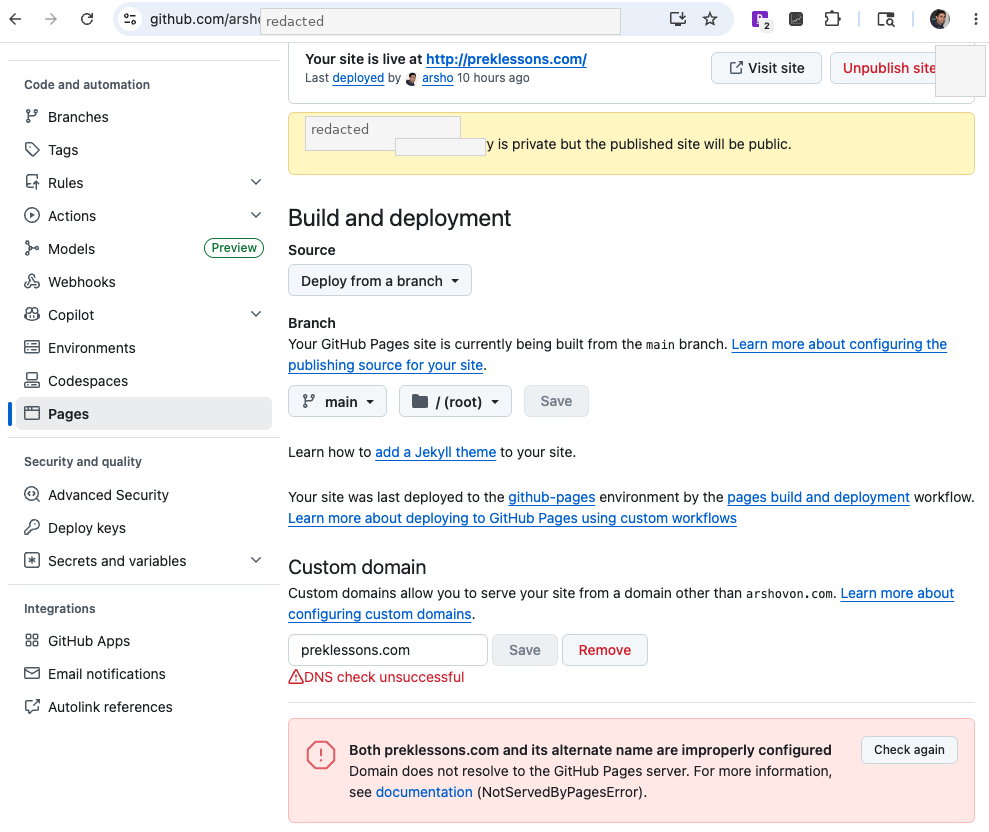Open the documentation link in error box

click(x=424, y=792)
